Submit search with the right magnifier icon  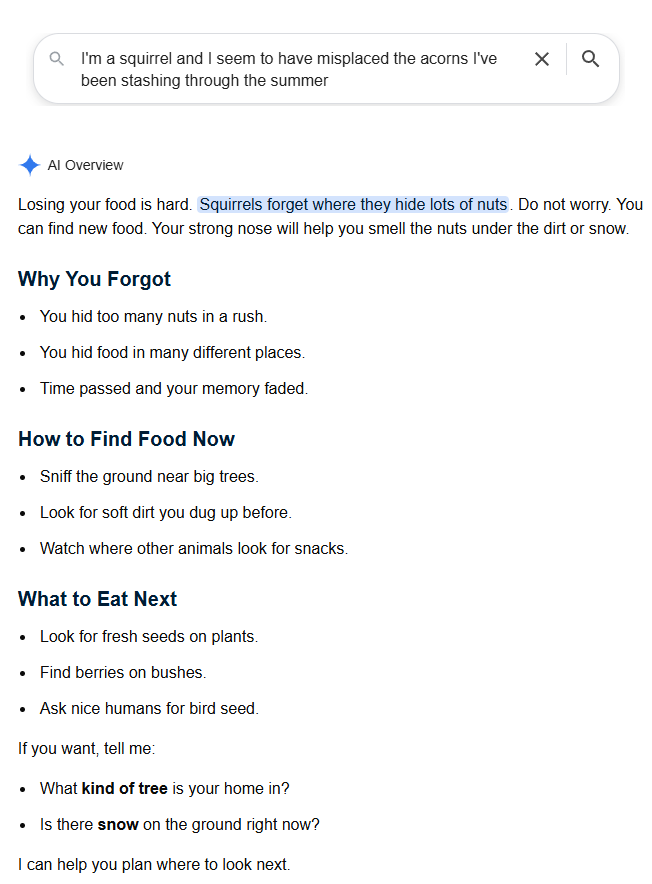[x=590, y=59]
